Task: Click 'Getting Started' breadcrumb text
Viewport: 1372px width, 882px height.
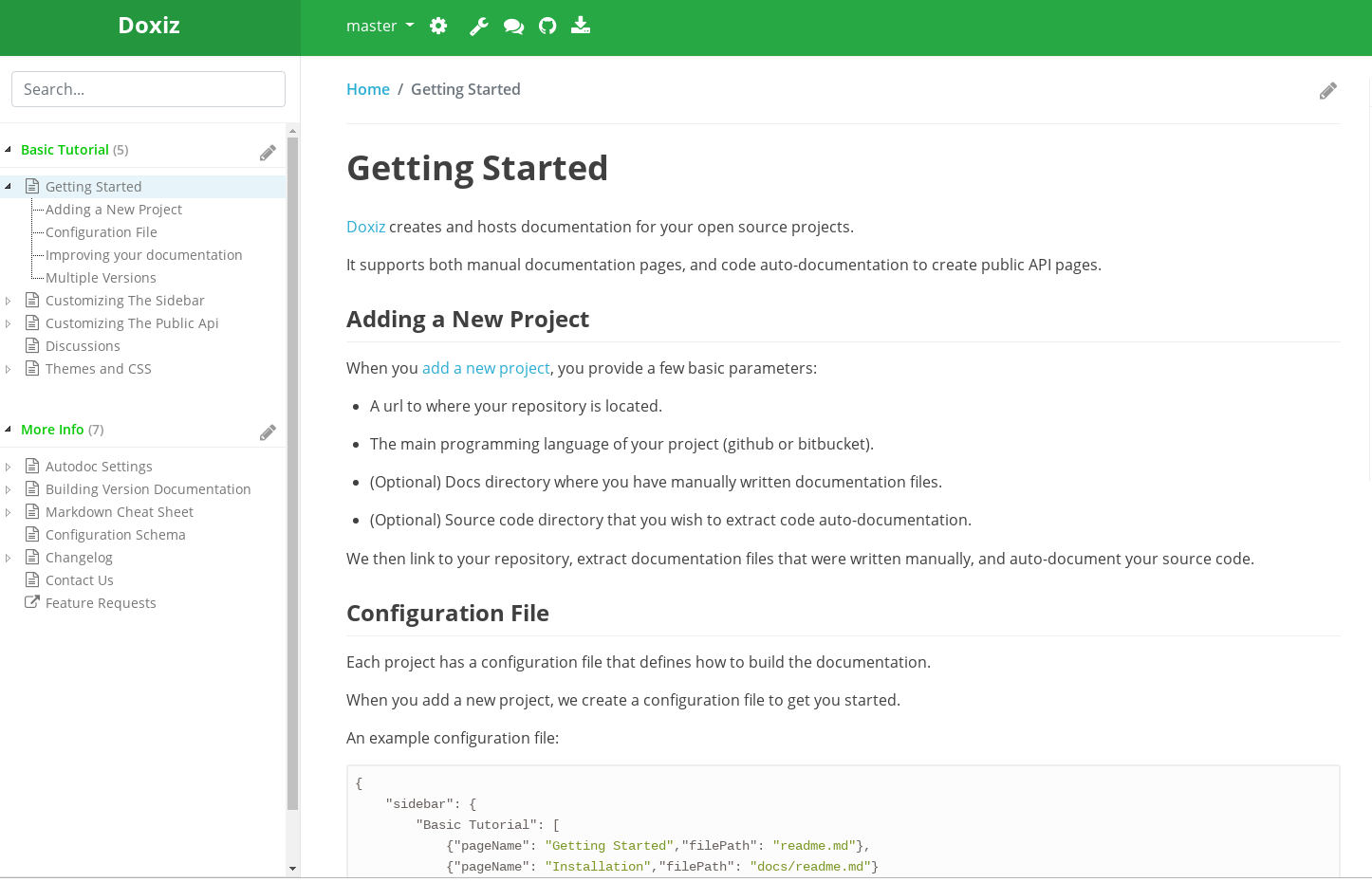Action: 466,89
